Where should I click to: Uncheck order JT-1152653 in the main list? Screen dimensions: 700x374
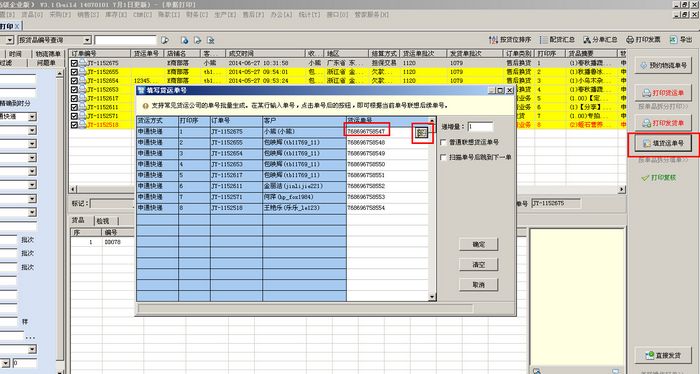click(74, 90)
